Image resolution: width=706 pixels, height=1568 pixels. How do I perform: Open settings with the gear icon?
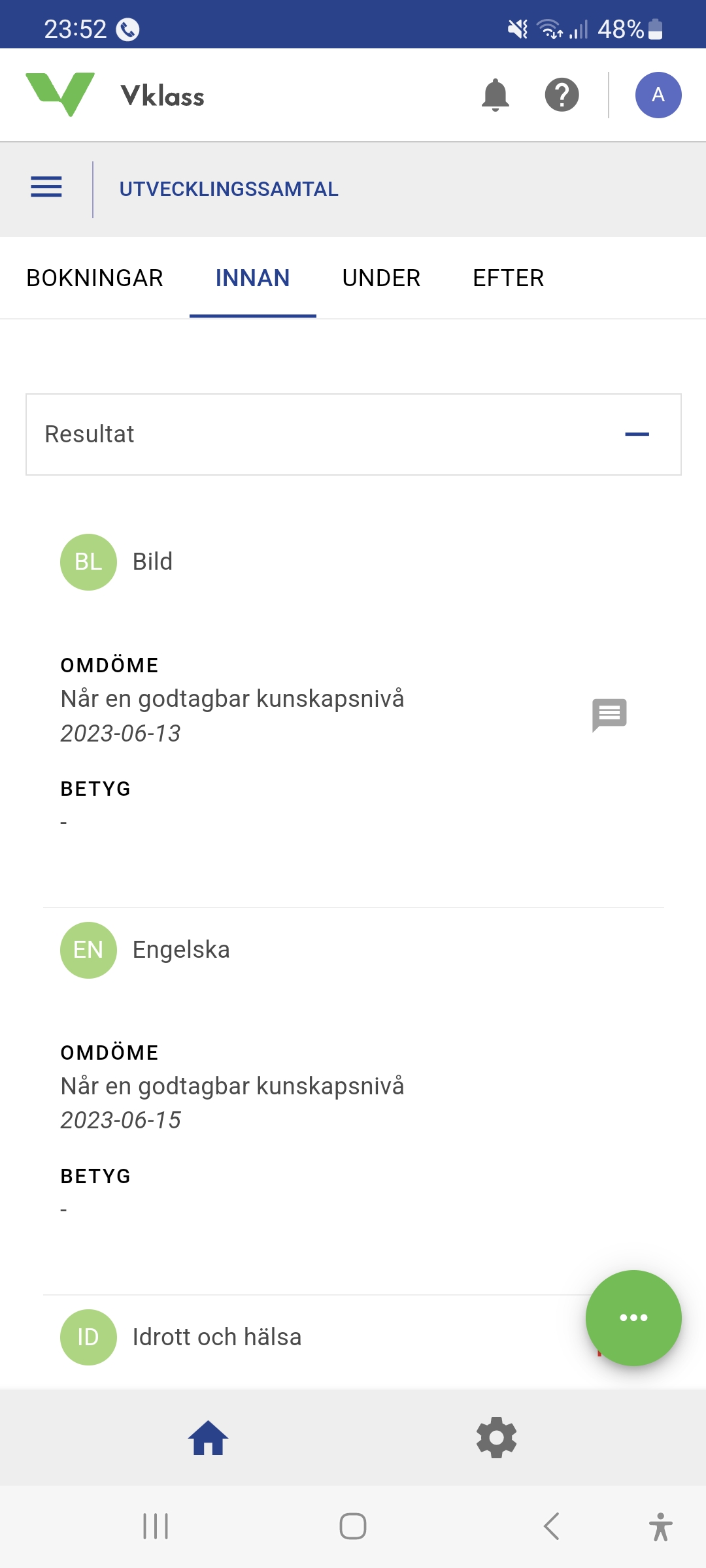coord(496,1438)
